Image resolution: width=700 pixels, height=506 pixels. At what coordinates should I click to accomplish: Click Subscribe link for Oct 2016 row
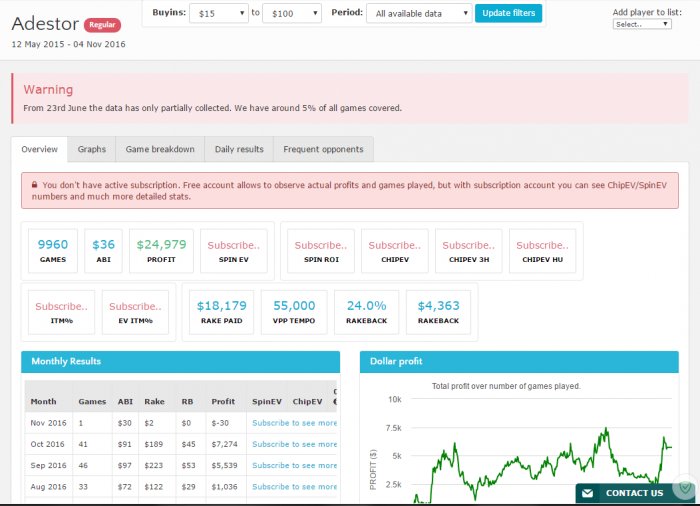point(294,444)
